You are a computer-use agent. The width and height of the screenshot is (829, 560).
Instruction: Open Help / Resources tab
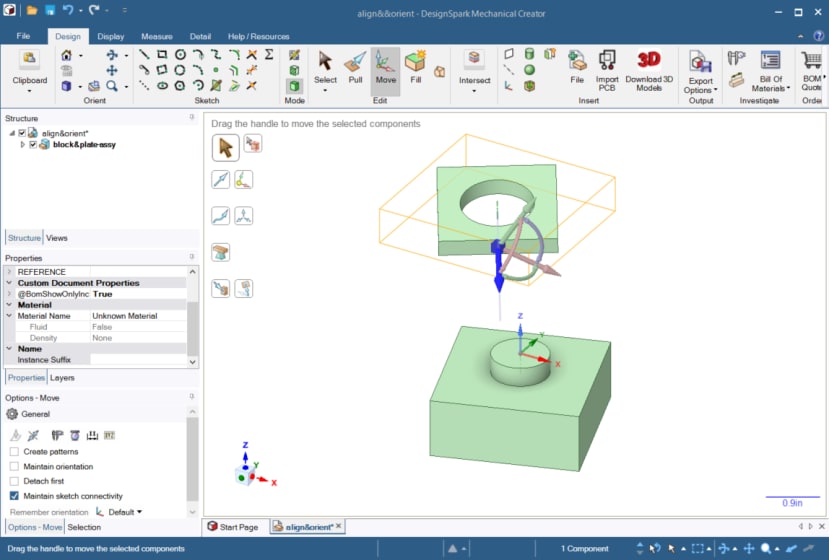(x=259, y=36)
